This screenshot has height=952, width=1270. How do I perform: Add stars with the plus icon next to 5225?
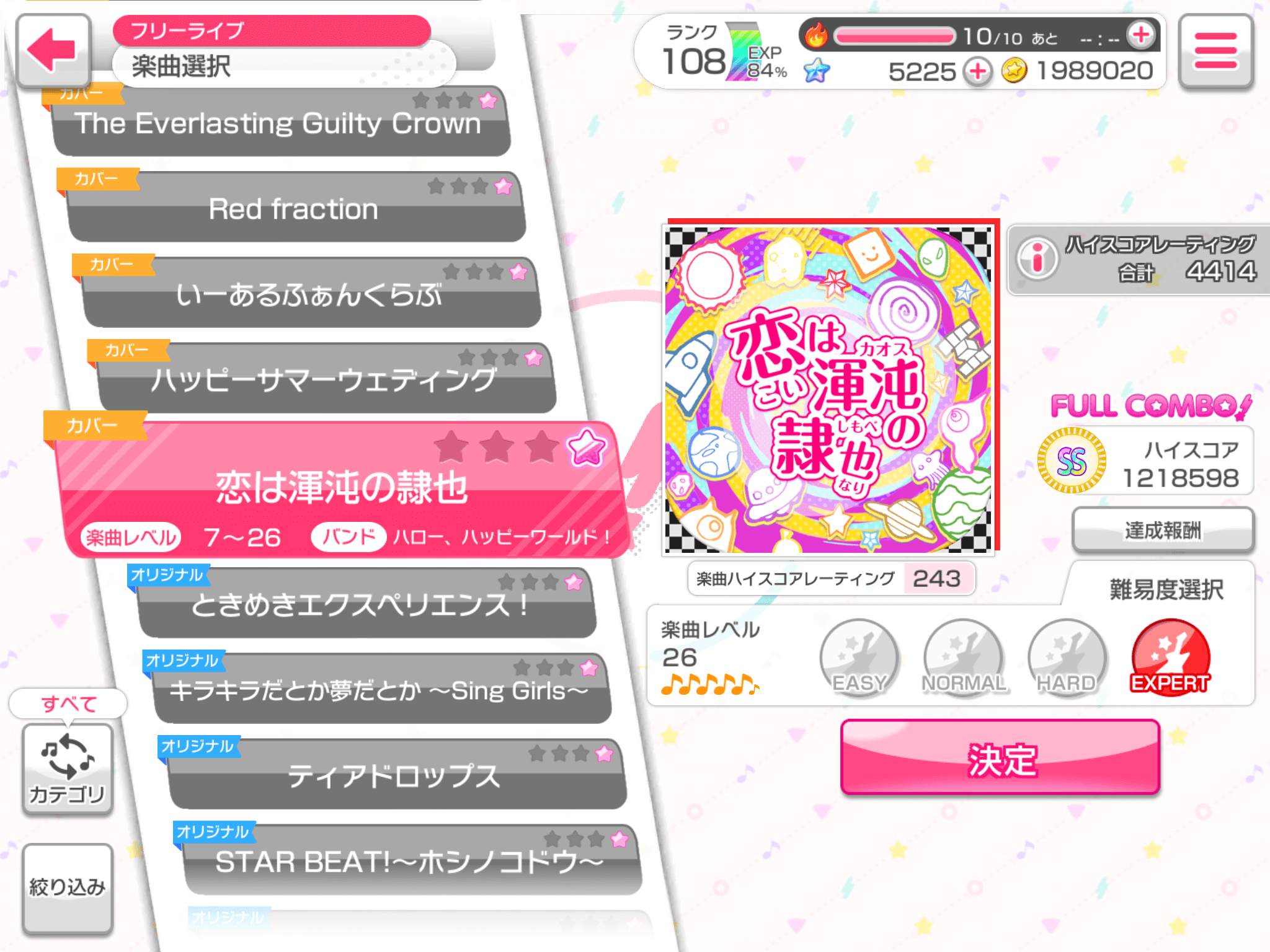point(978,72)
